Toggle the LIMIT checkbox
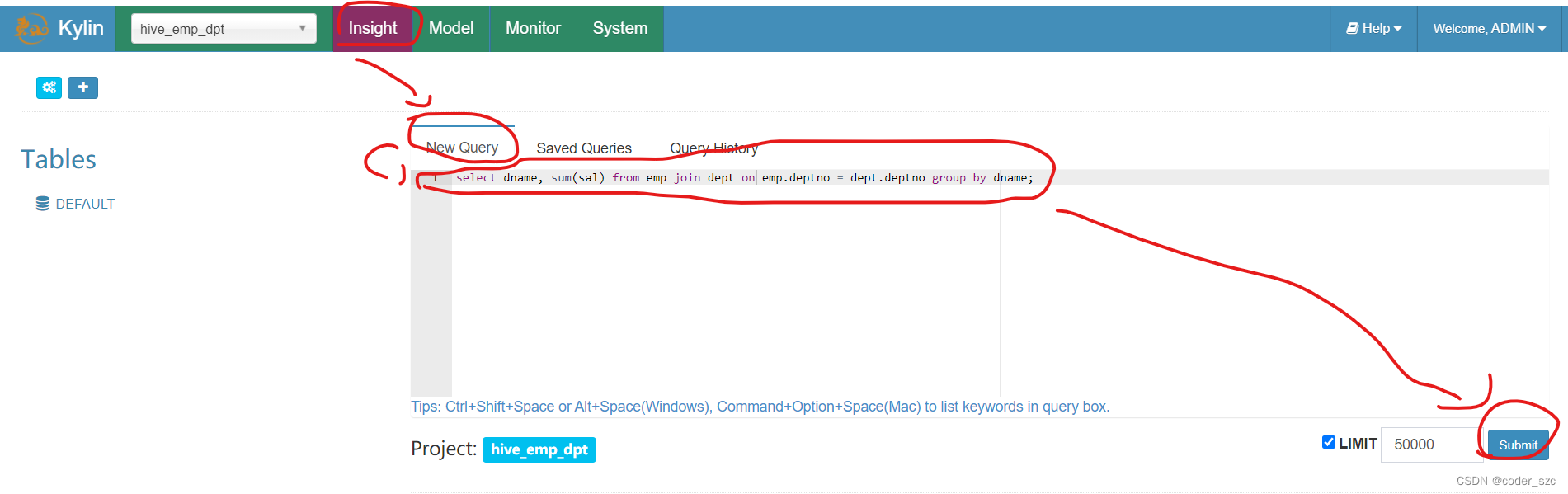 pyautogui.click(x=1329, y=442)
